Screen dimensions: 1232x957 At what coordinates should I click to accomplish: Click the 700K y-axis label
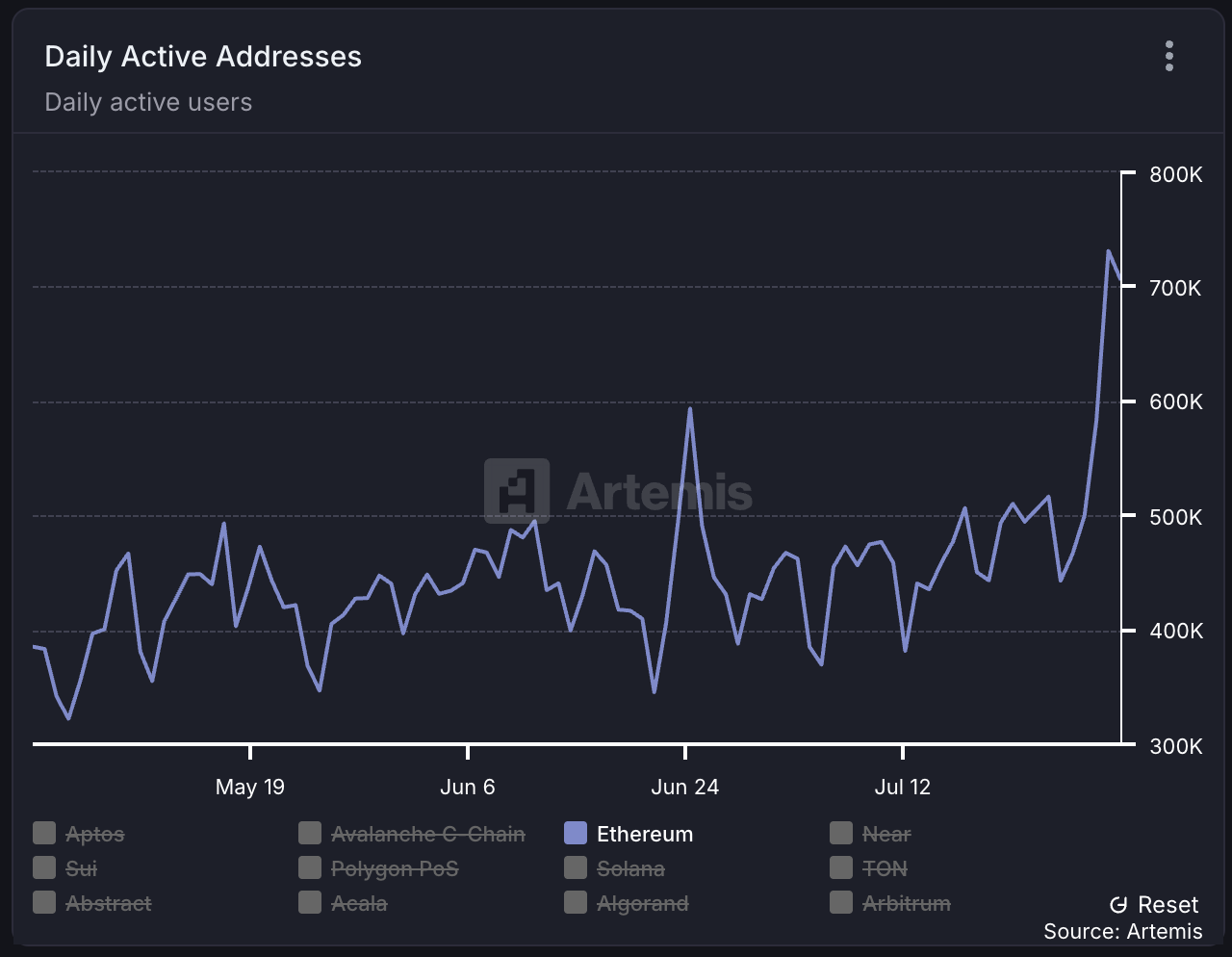[x=1176, y=288]
